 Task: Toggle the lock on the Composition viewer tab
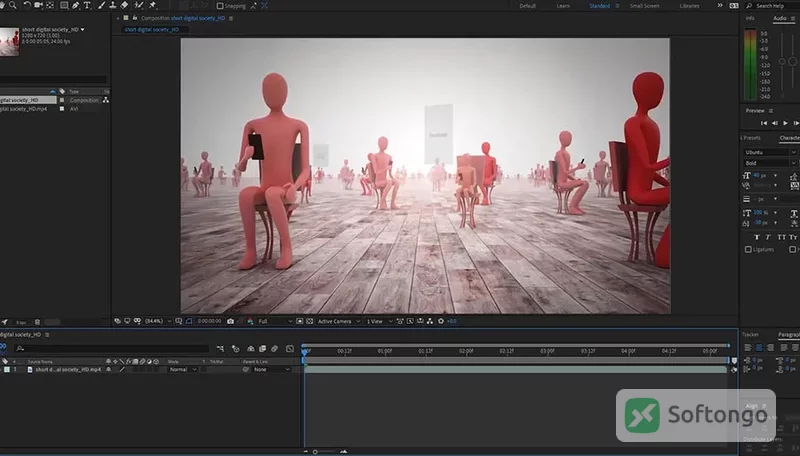point(135,18)
